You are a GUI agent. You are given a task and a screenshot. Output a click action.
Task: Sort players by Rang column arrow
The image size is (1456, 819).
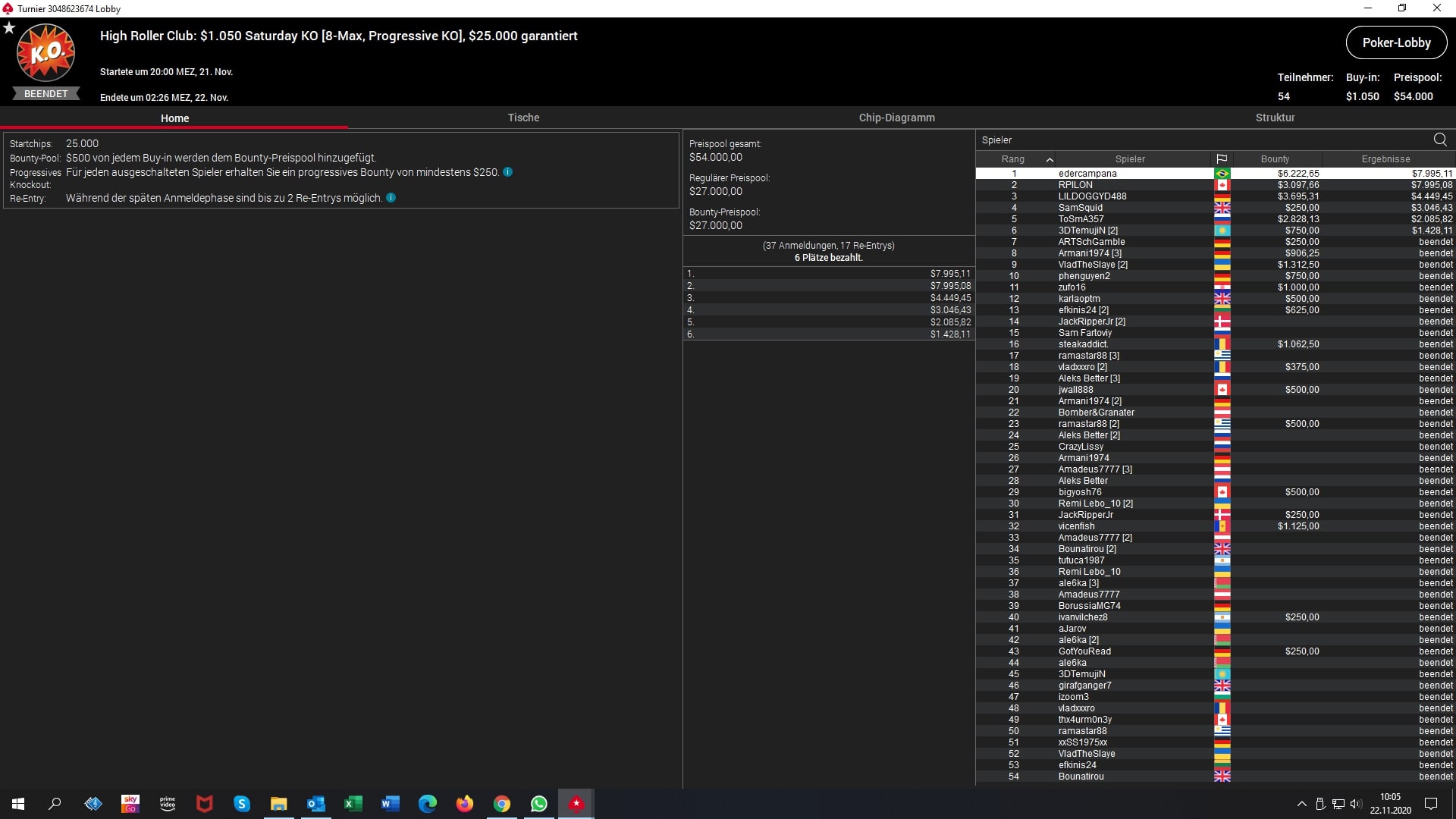click(x=1050, y=159)
